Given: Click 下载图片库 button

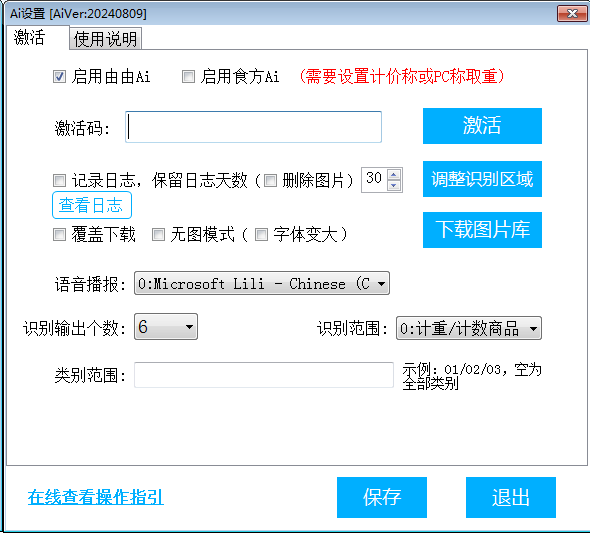Looking at the screenshot, I should point(482,230).
